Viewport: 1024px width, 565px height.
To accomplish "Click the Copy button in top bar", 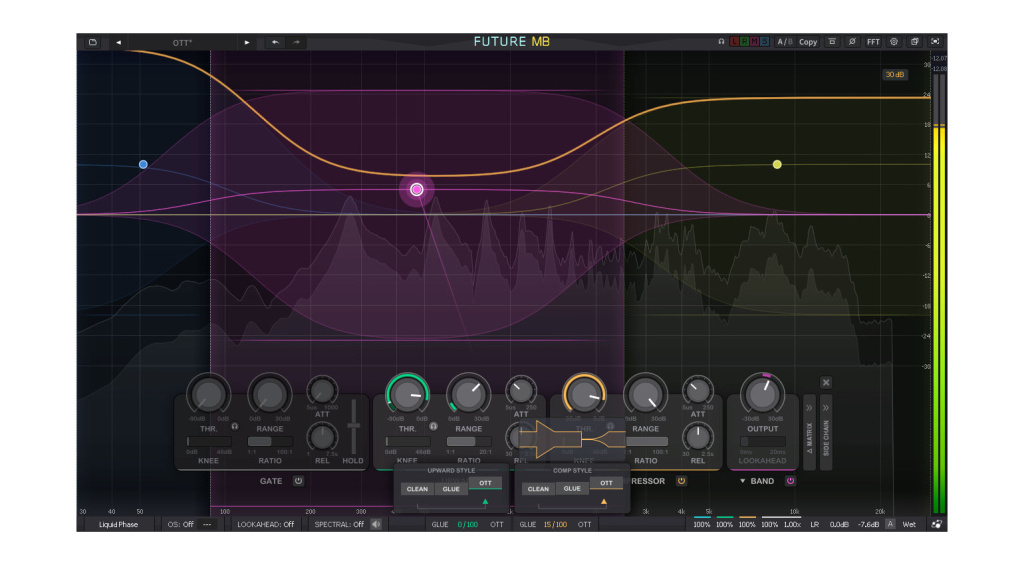I will click(x=807, y=42).
